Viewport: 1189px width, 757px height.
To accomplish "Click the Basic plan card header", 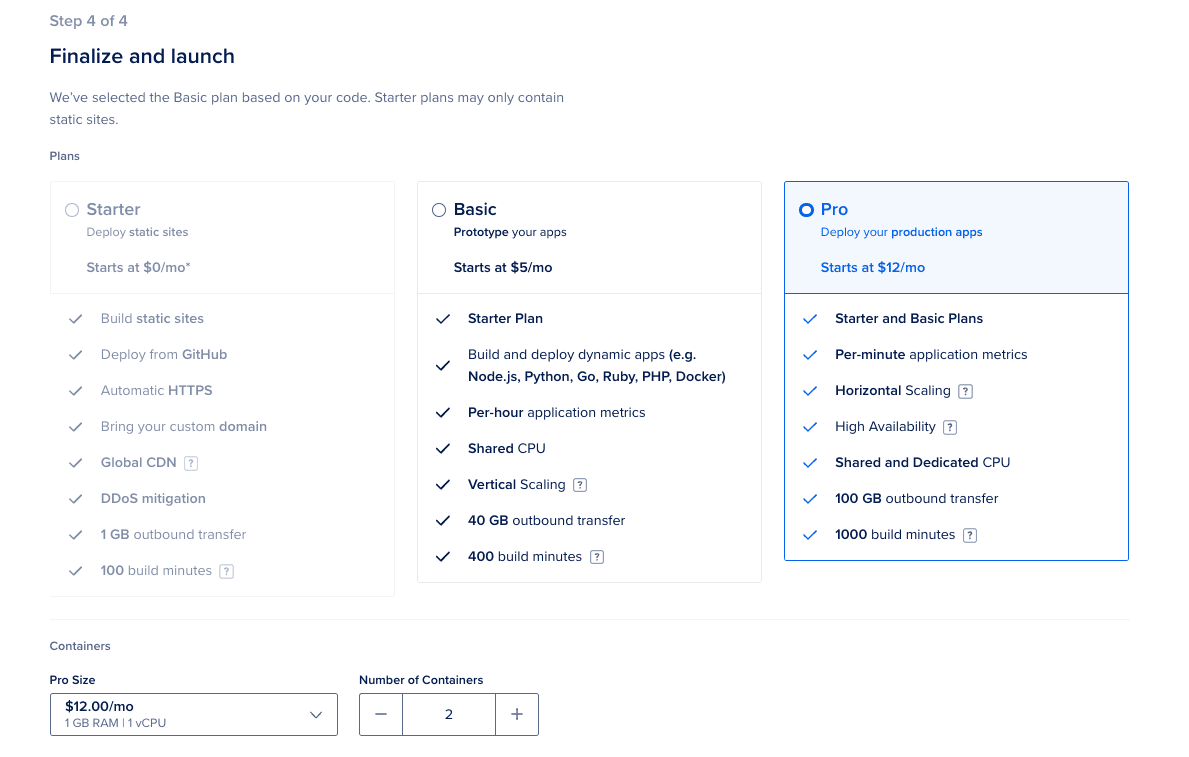I will tap(589, 237).
